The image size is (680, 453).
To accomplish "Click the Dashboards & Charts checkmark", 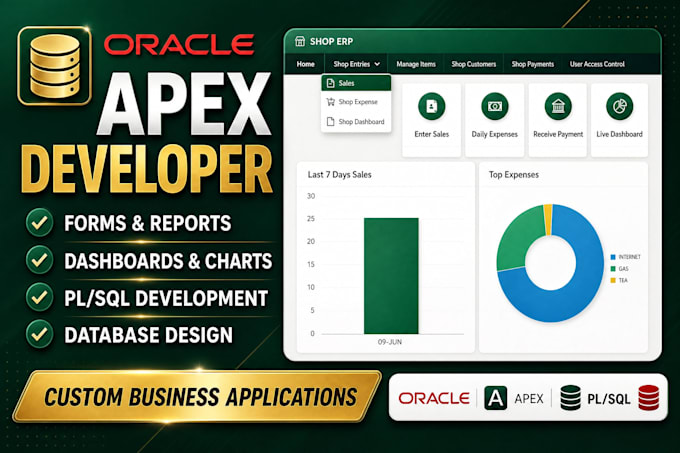I will [39, 260].
